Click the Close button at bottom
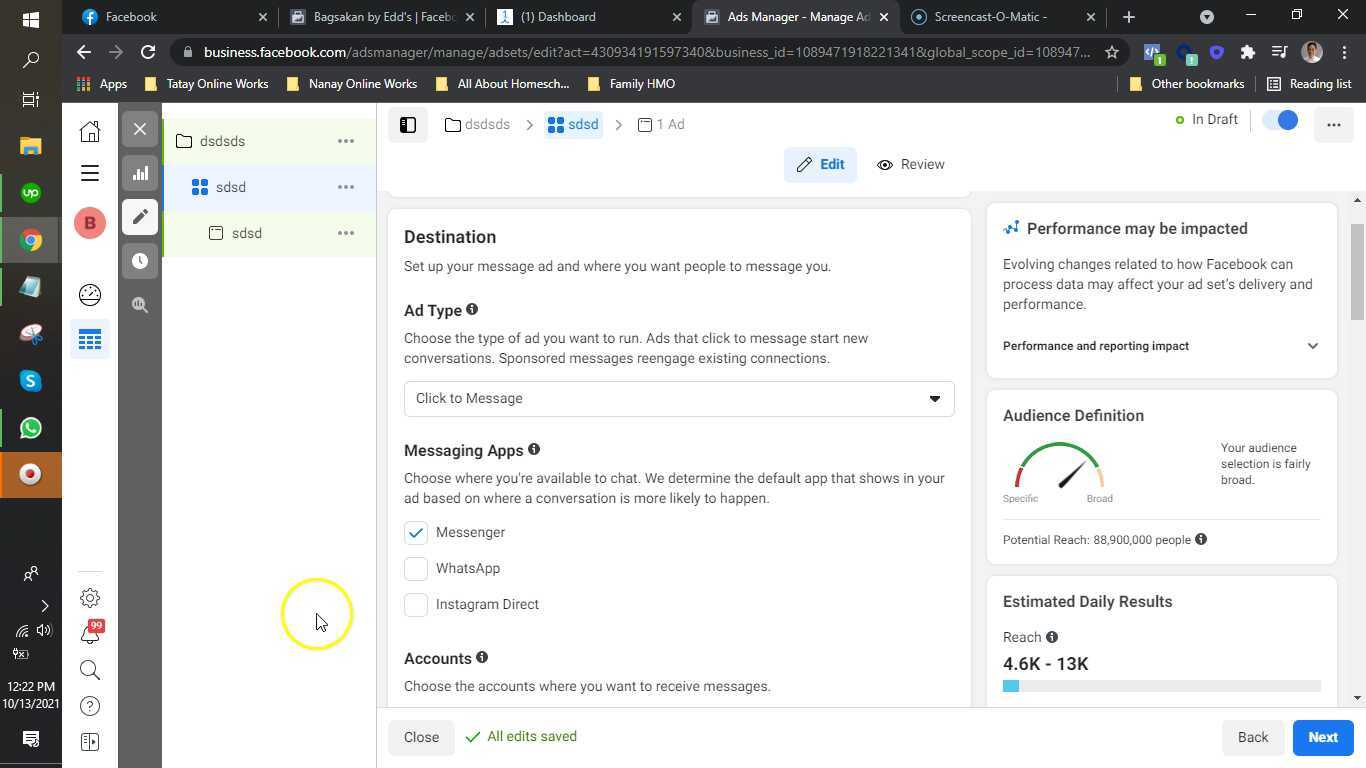 tap(421, 738)
